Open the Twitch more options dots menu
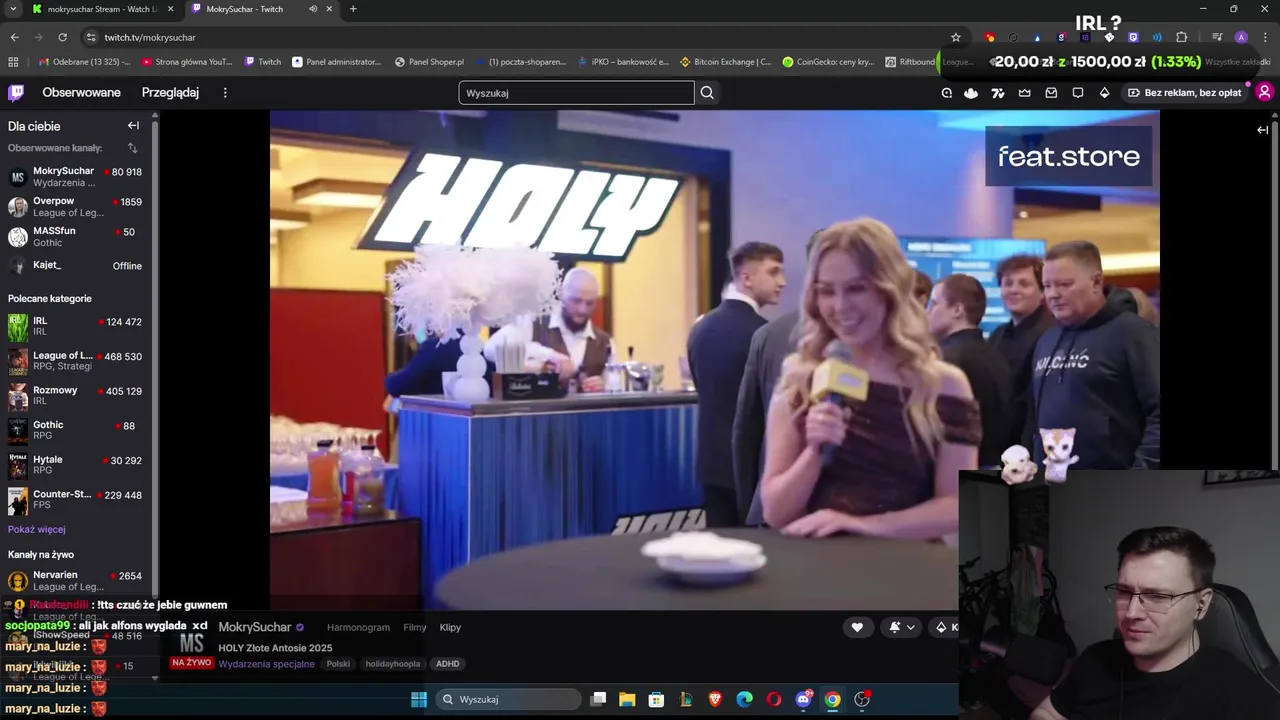Viewport: 1280px width, 720px height. click(225, 93)
